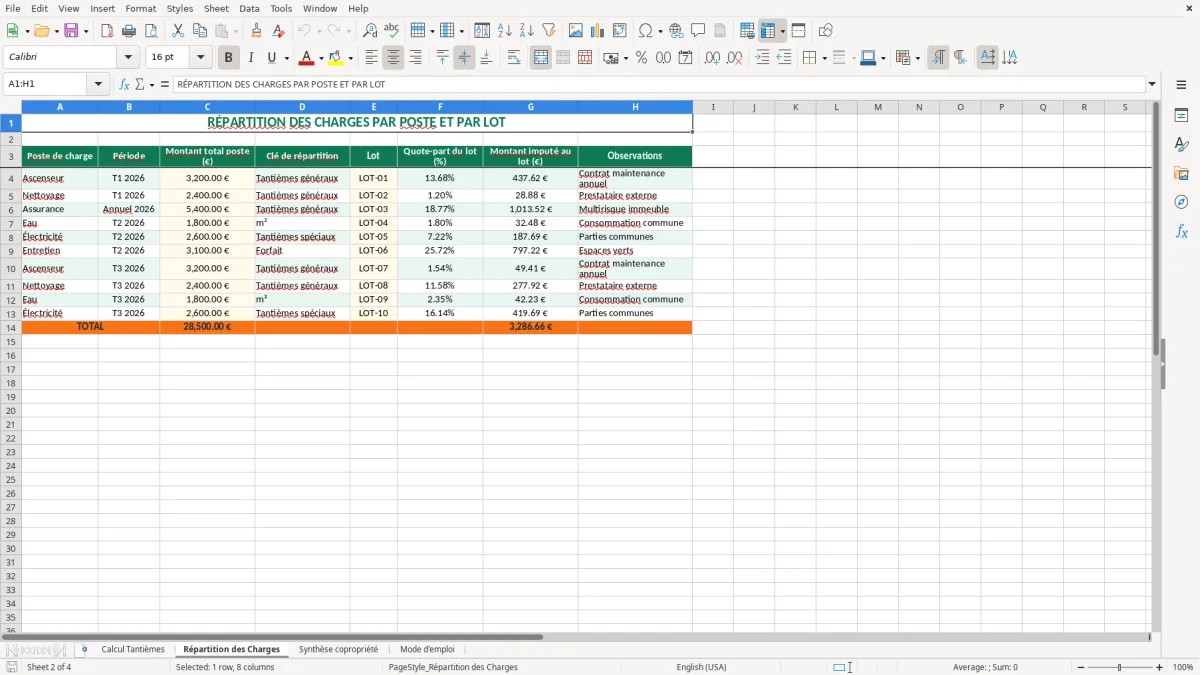Open the Styles menu
This screenshot has height=675, width=1200.
[x=180, y=8]
